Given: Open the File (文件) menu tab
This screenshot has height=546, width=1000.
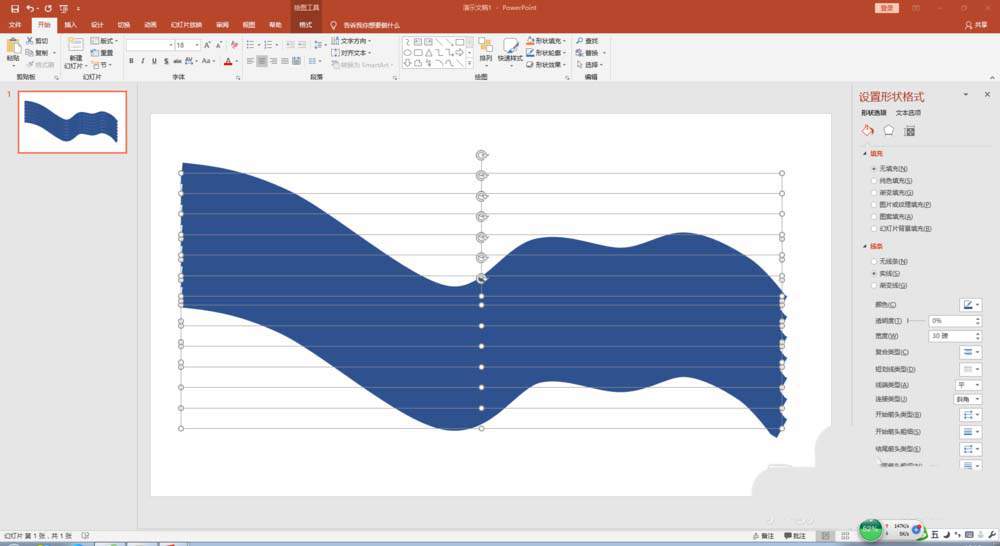Looking at the screenshot, I should pyautogui.click(x=15, y=25).
